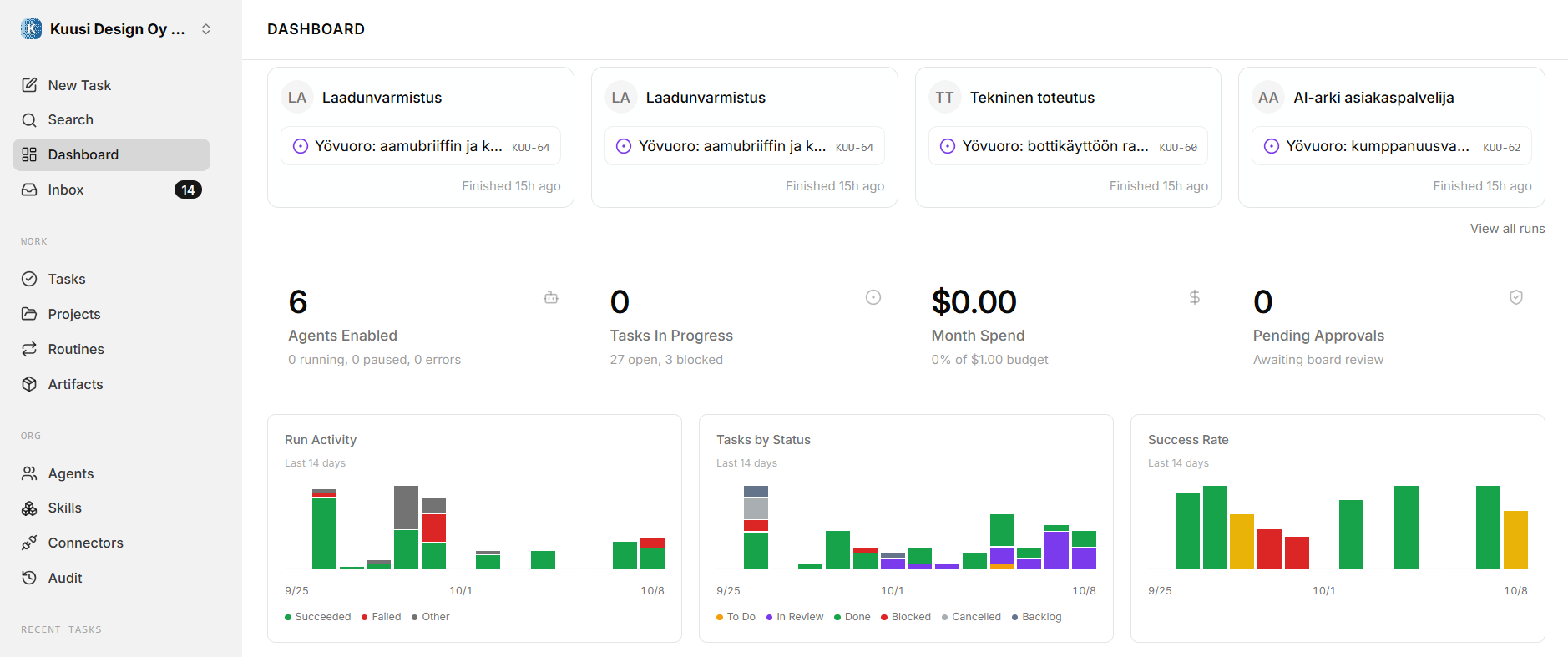Click the Search magnifier icon

tap(29, 120)
